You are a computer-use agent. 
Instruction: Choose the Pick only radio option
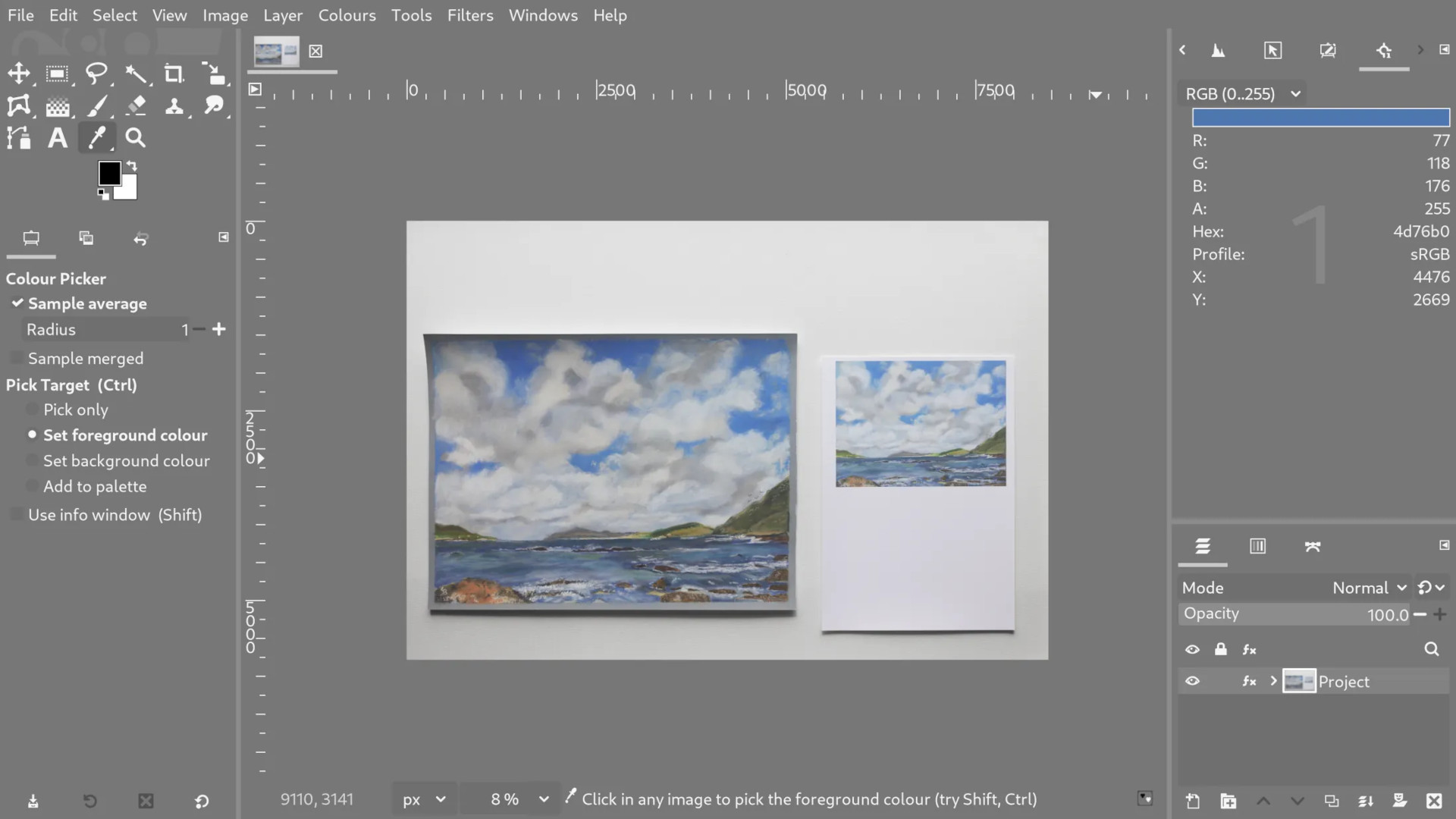[32, 409]
